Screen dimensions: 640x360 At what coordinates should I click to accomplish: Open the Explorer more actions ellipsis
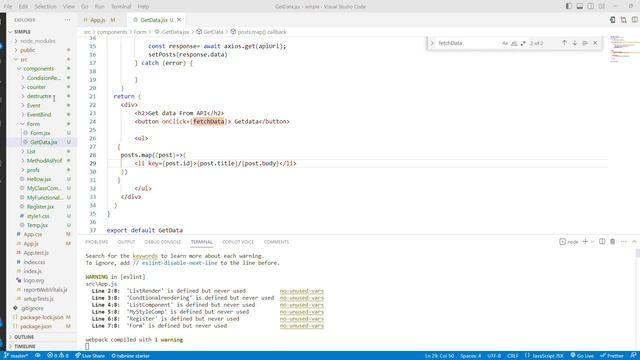(67, 20)
